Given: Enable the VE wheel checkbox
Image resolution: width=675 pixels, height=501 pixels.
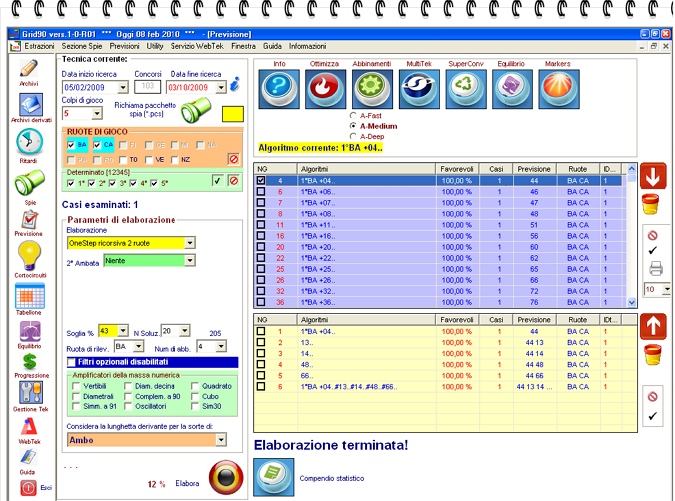Looking at the screenshot, I should coord(149,160).
